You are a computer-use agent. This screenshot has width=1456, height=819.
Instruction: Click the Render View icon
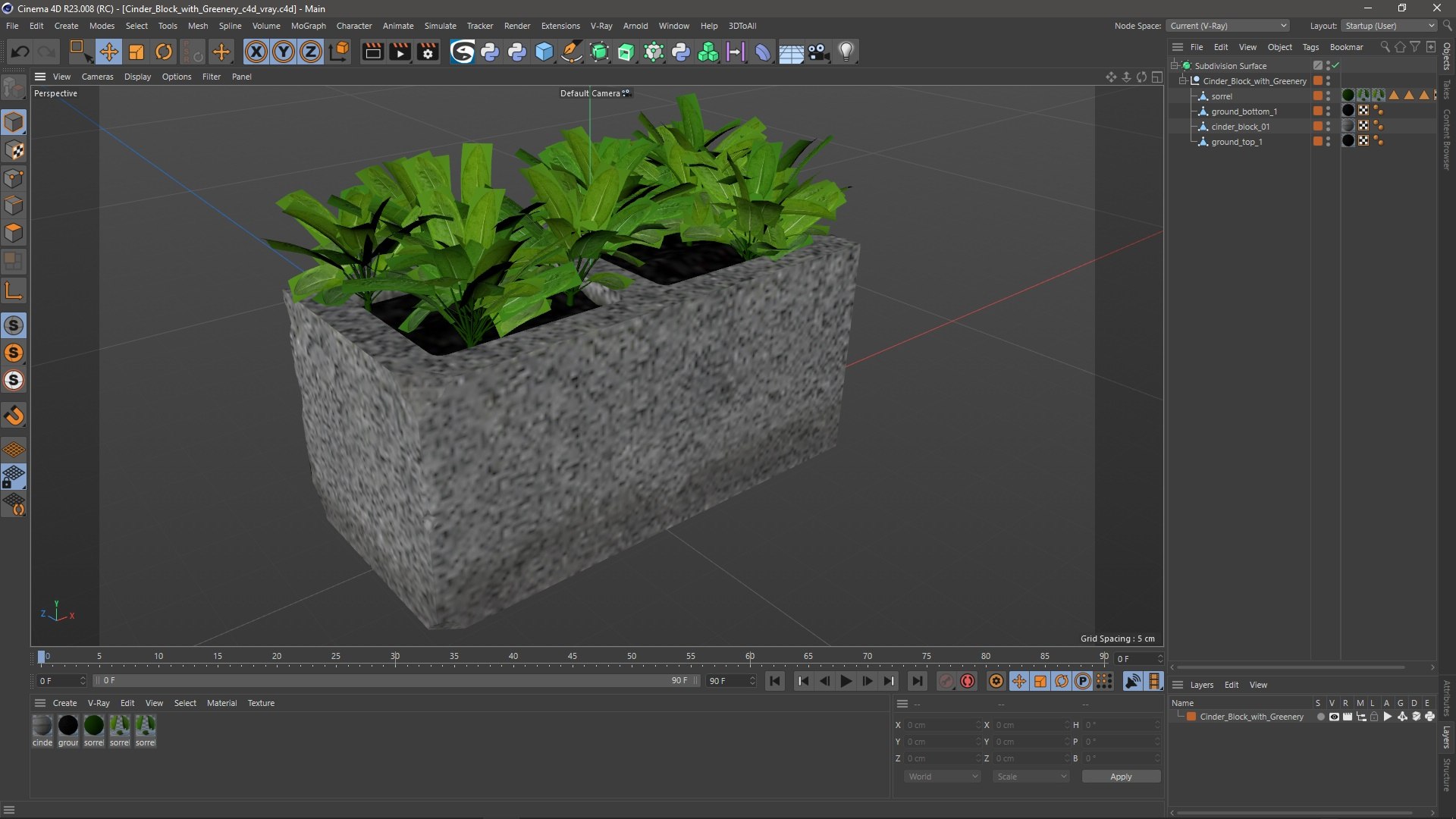(x=372, y=52)
